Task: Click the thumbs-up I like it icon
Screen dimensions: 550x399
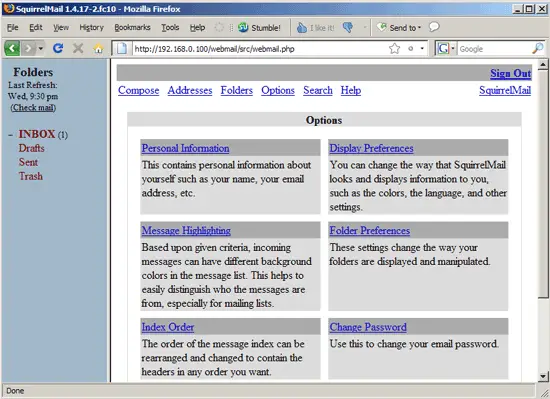Action: (x=302, y=28)
